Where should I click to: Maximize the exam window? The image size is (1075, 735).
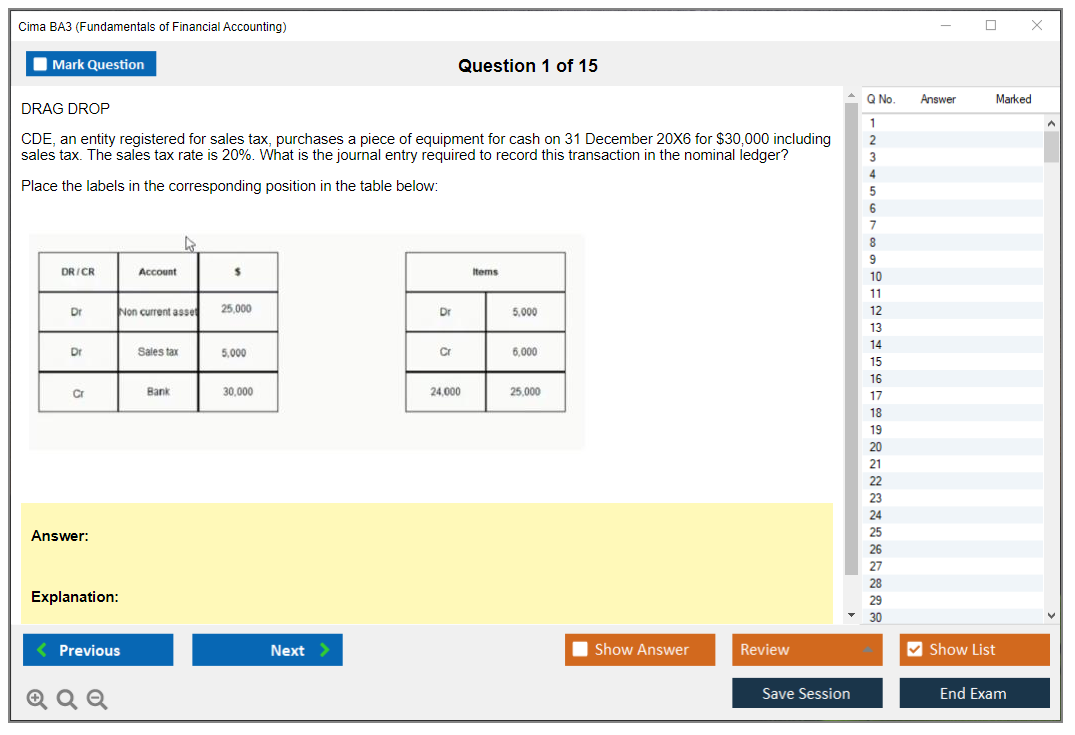tap(991, 26)
